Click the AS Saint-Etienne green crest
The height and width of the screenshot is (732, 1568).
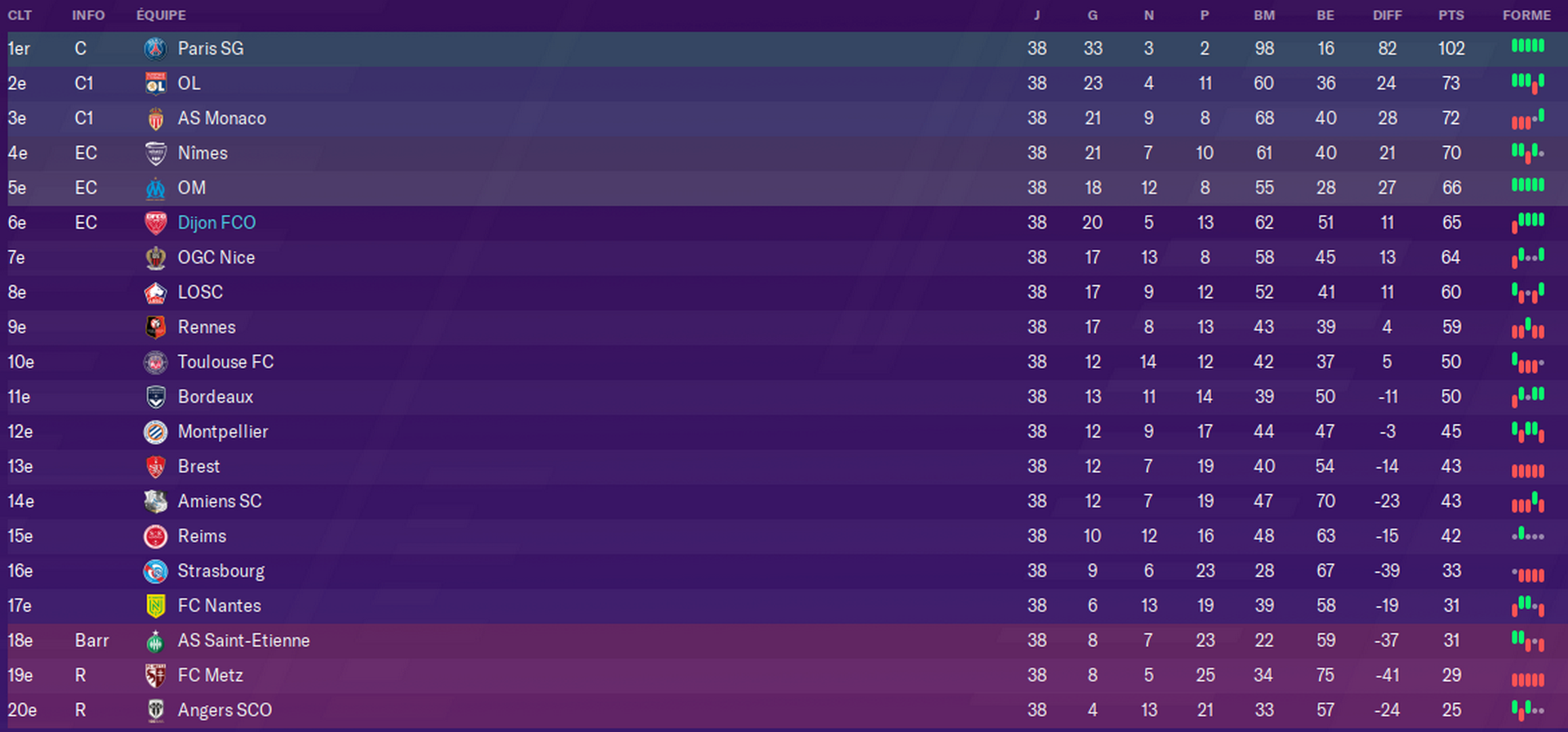pos(155,641)
